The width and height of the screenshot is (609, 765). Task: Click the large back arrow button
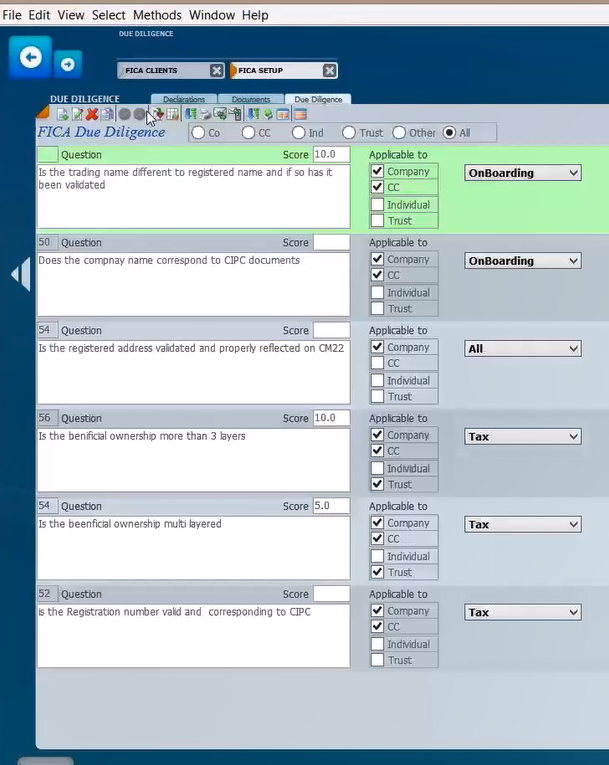click(30, 58)
